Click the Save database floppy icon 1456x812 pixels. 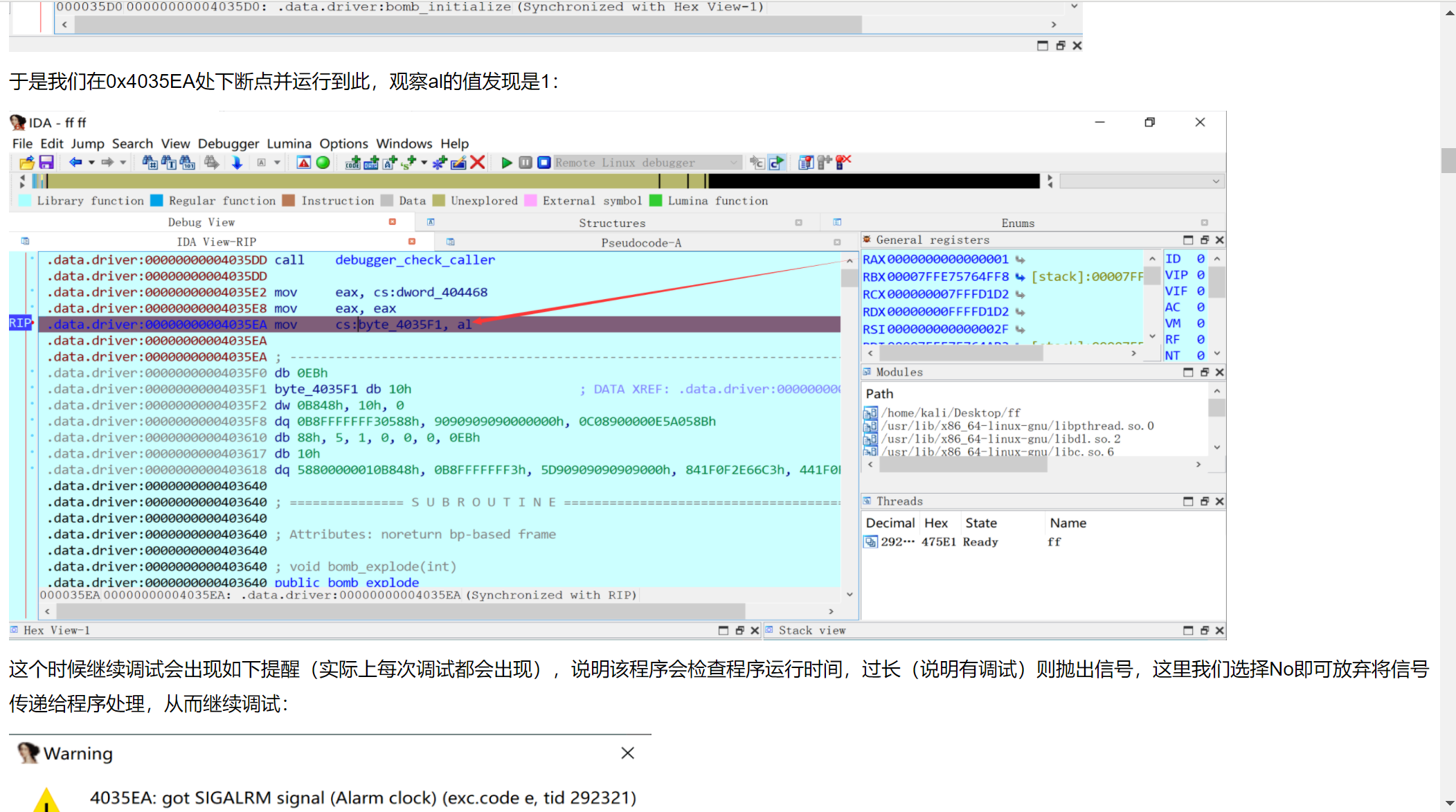[46, 163]
